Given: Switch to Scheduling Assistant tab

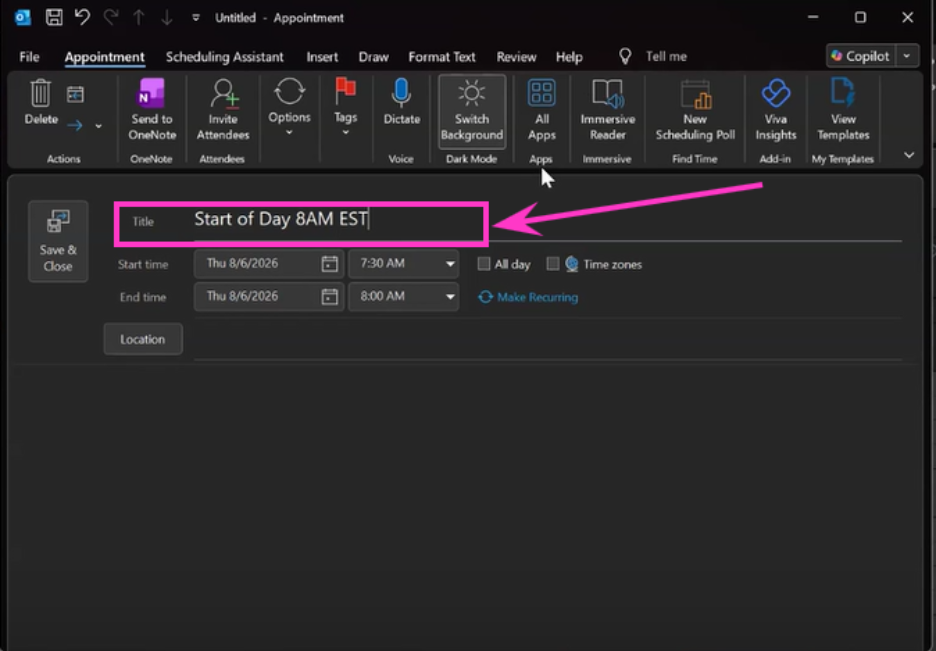Looking at the screenshot, I should point(224,57).
